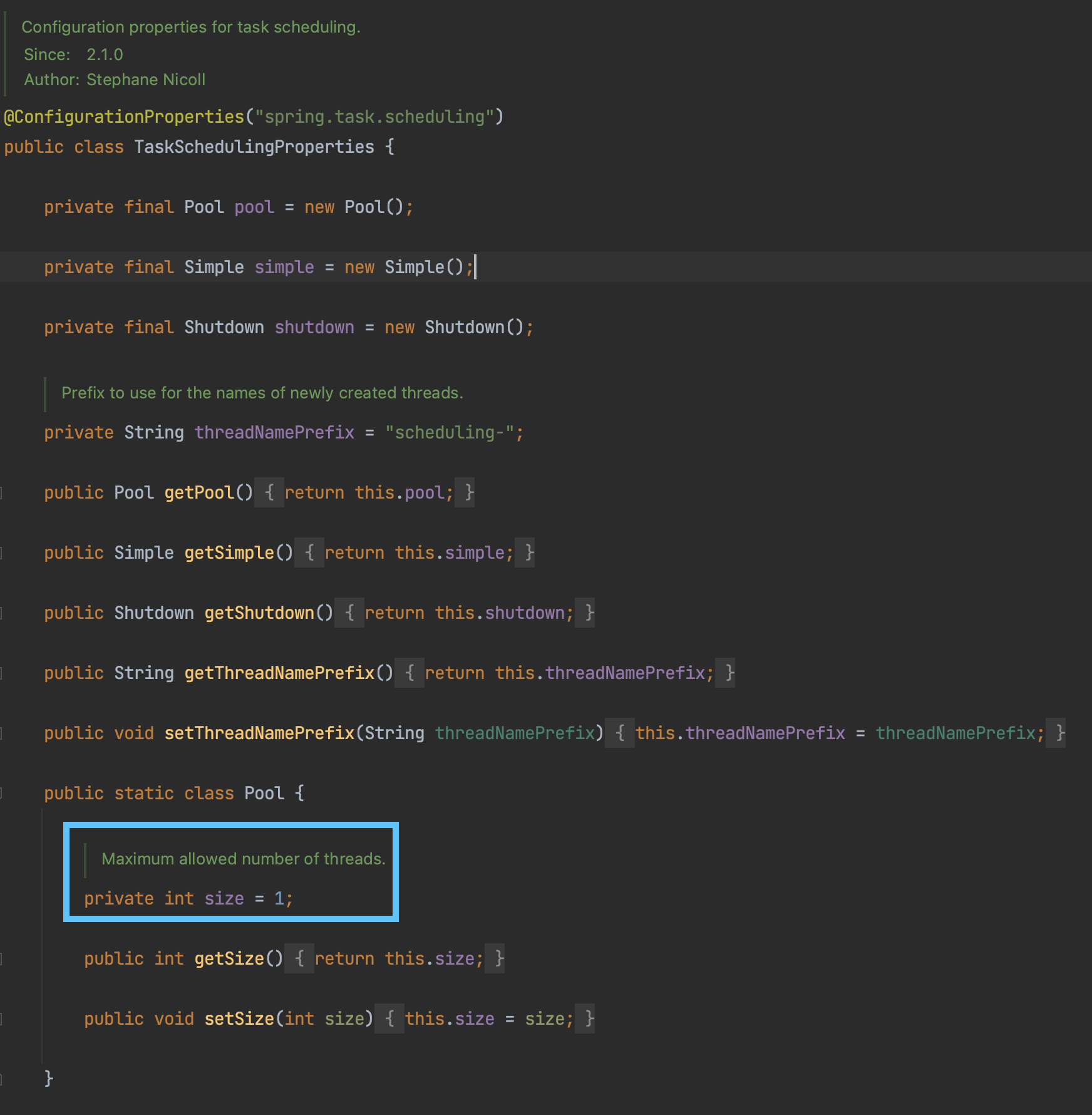Viewport: 1092px width, 1115px height.
Task: Click the getSimple method name
Action: coord(229,552)
